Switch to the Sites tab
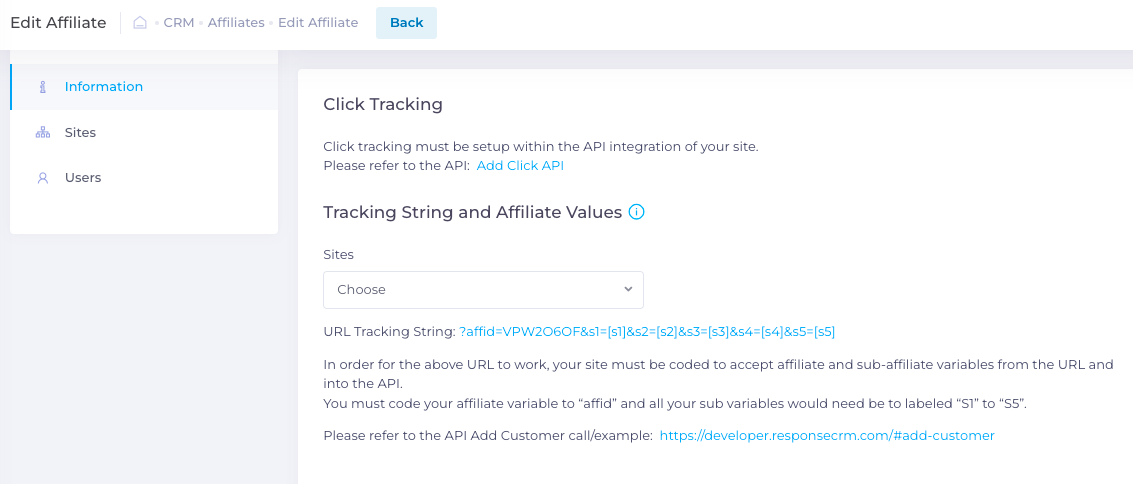The image size is (1133, 484). (144, 133)
